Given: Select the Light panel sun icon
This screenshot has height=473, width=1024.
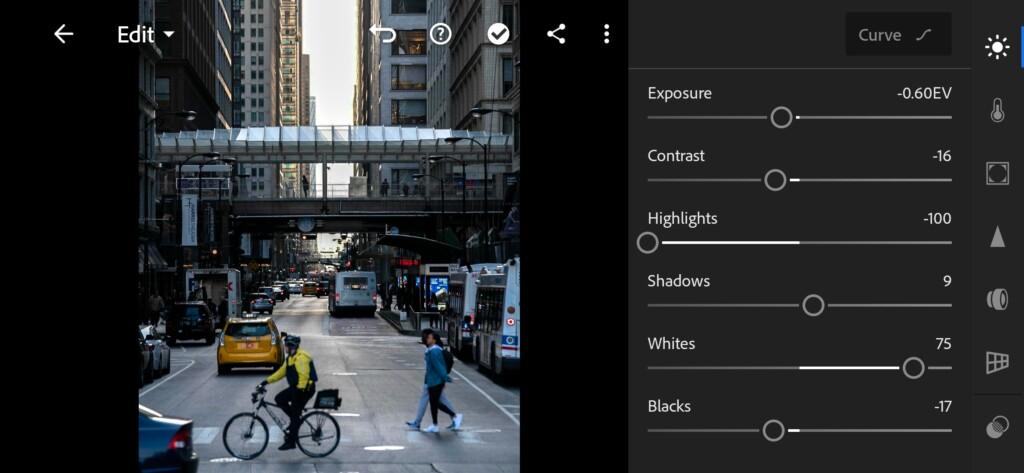Looking at the screenshot, I should tap(997, 47).
